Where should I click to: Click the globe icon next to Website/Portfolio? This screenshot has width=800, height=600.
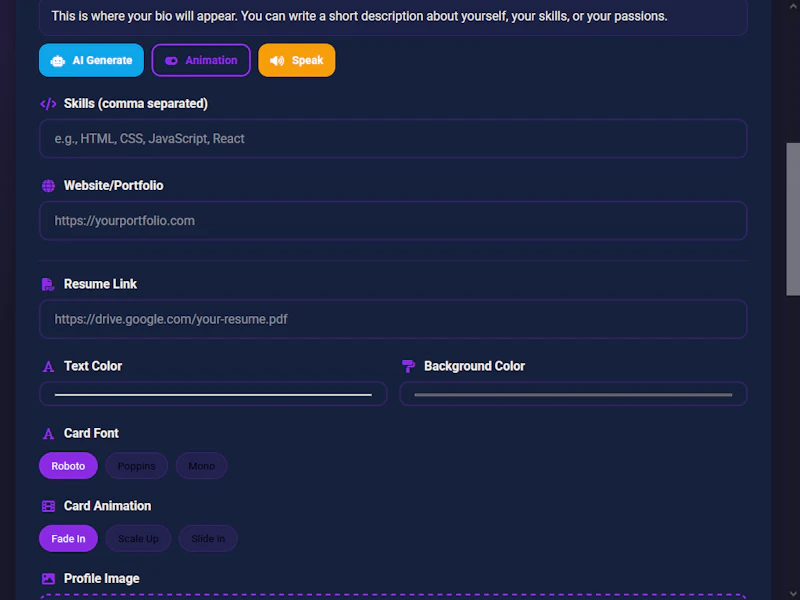(x=47, y=185)
